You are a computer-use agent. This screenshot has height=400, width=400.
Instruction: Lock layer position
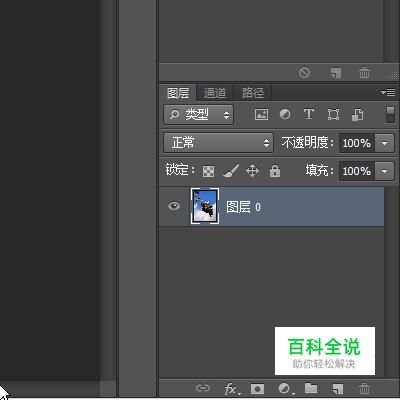[x=252, y=171]
